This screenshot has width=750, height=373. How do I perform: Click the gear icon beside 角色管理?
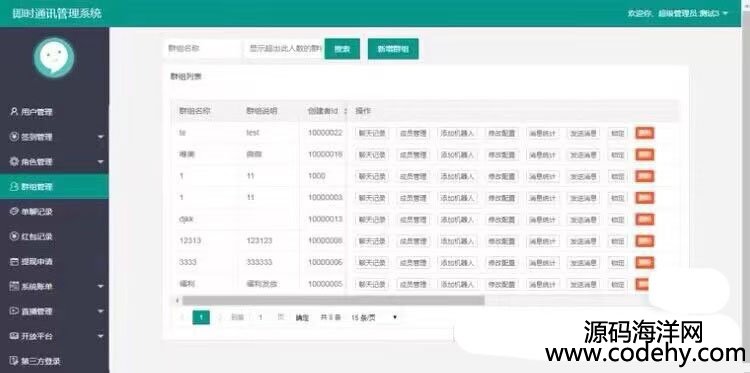click(x=14, y=162)
